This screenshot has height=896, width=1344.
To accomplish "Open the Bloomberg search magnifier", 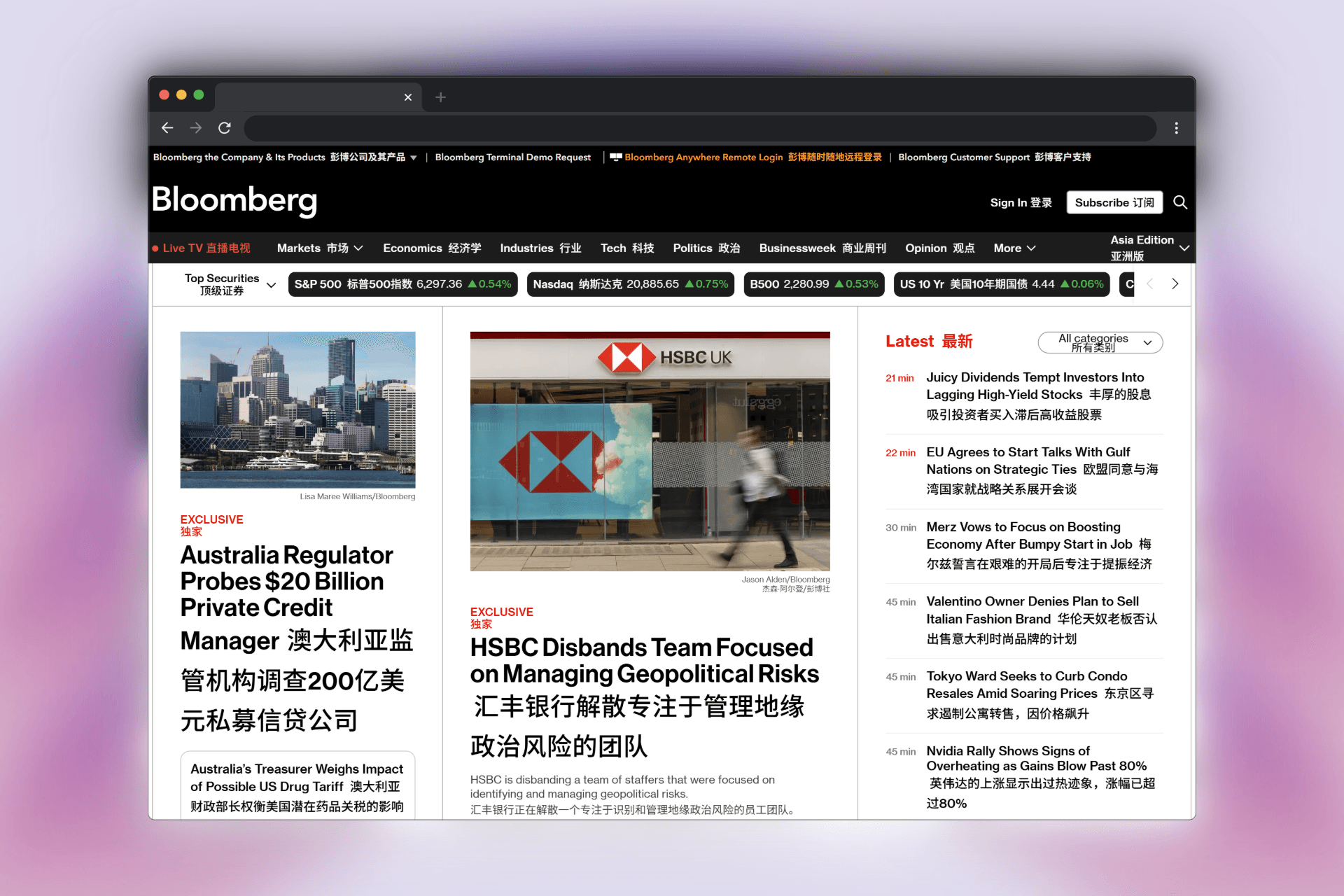I will (1180, 202).
